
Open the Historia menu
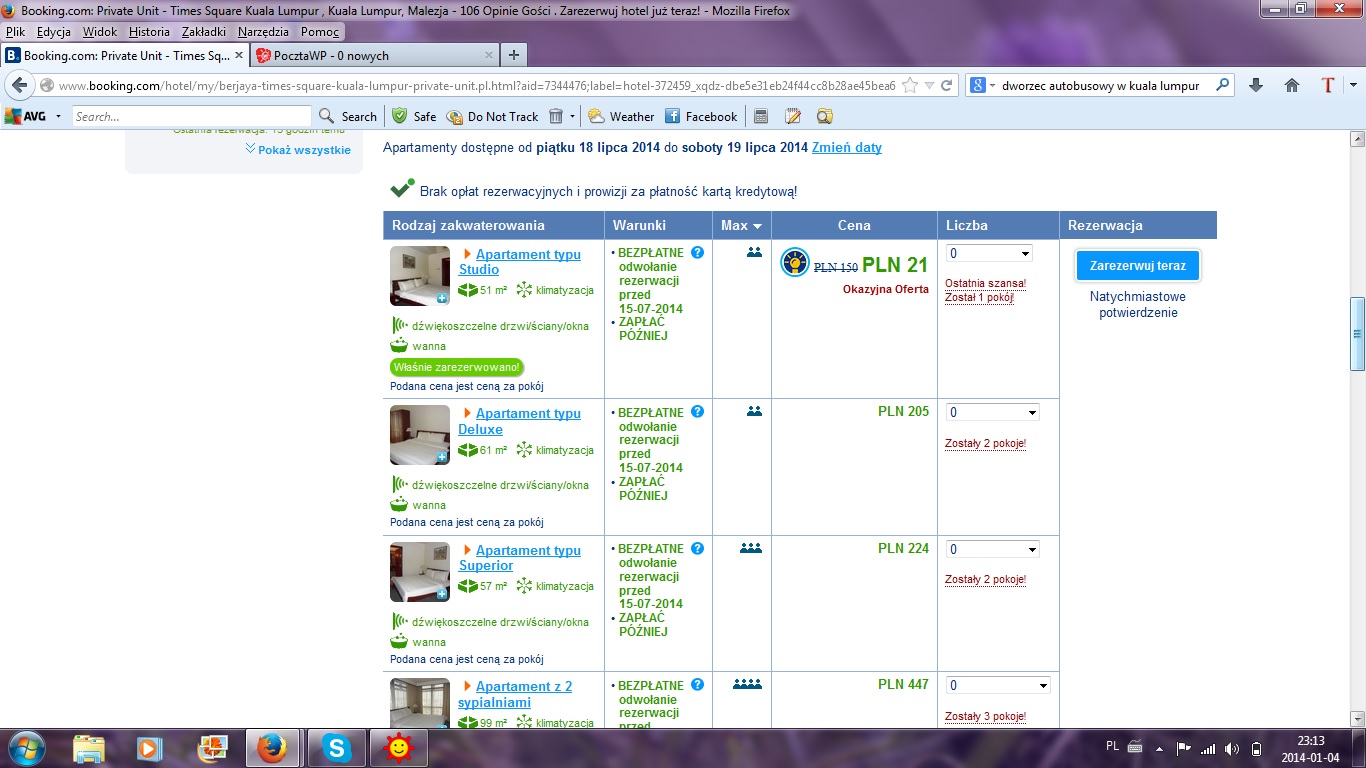[149, 31]
